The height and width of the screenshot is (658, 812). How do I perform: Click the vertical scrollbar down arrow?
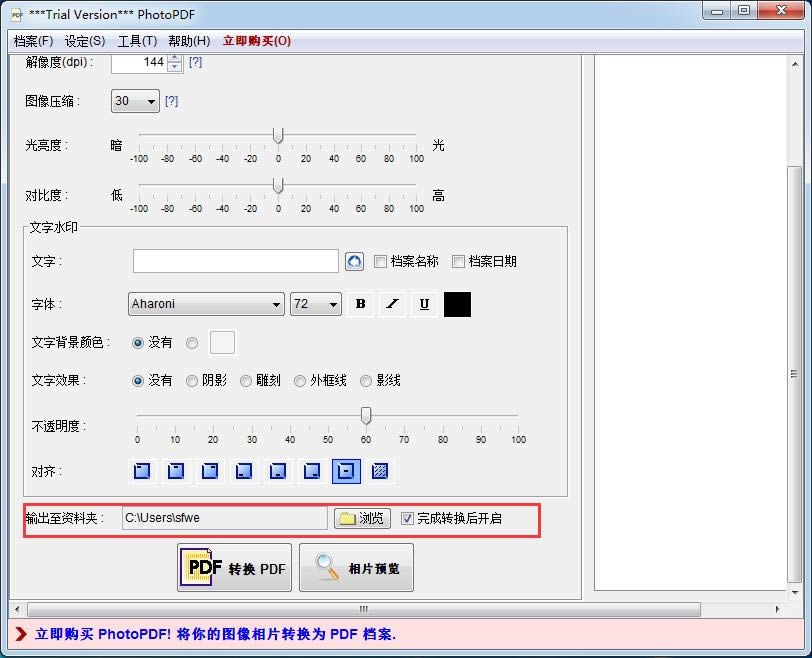(x=794, y=592)
